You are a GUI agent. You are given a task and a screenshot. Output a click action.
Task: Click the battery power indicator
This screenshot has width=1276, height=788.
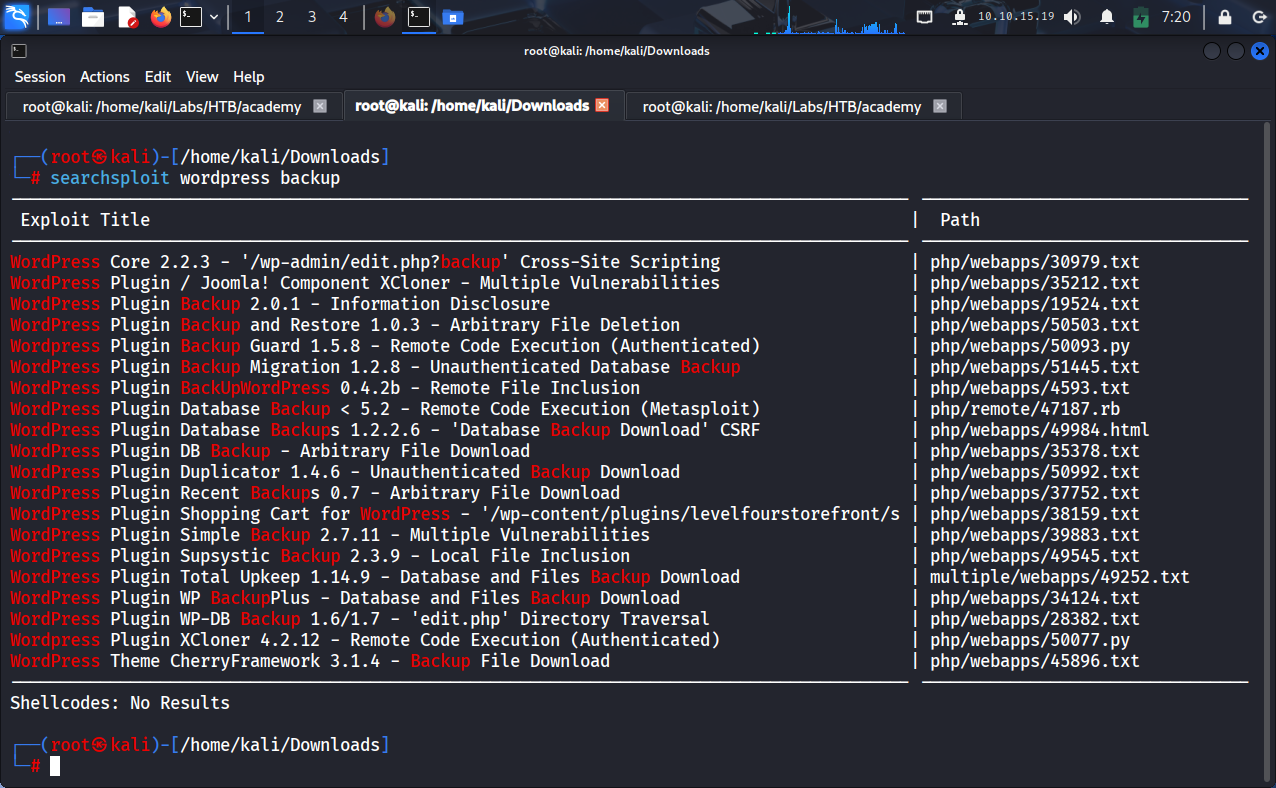pyautogui.click(x=1141, y=17)
